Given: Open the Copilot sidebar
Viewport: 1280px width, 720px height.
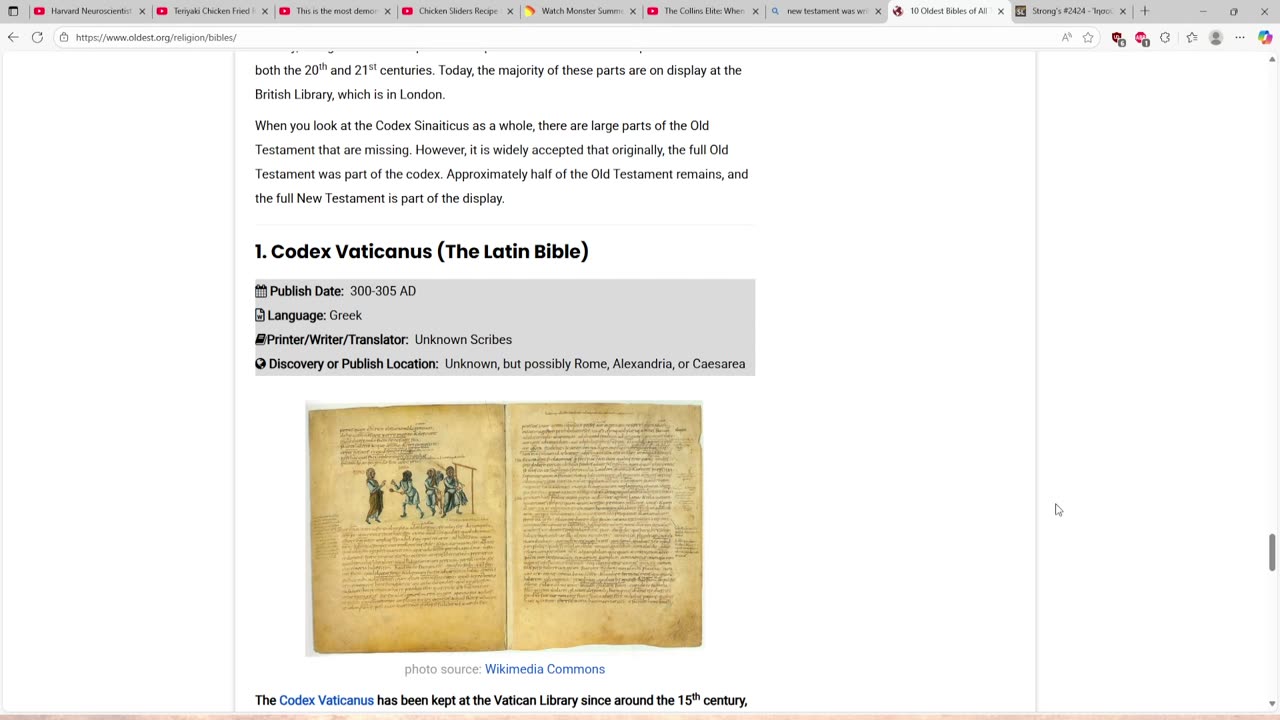Looking at the screenshot, I should [1265, 37].
